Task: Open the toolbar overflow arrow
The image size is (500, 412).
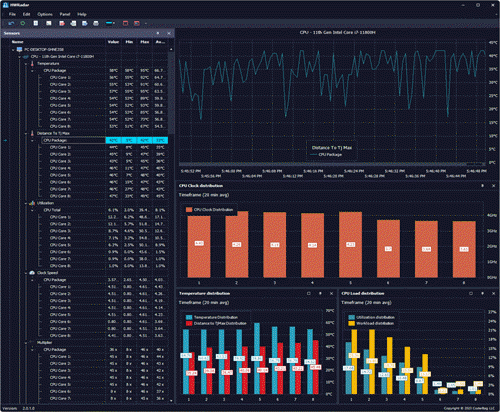Action: (146, 23)
